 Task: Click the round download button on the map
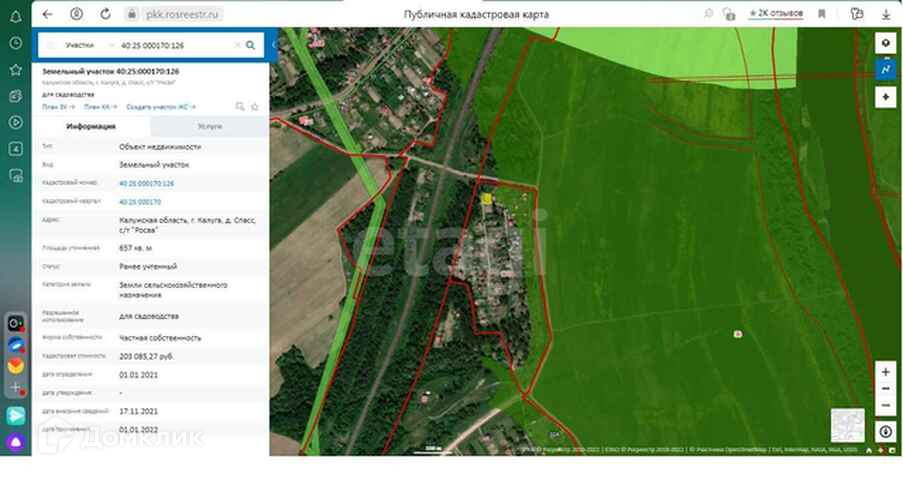point(886,431)
